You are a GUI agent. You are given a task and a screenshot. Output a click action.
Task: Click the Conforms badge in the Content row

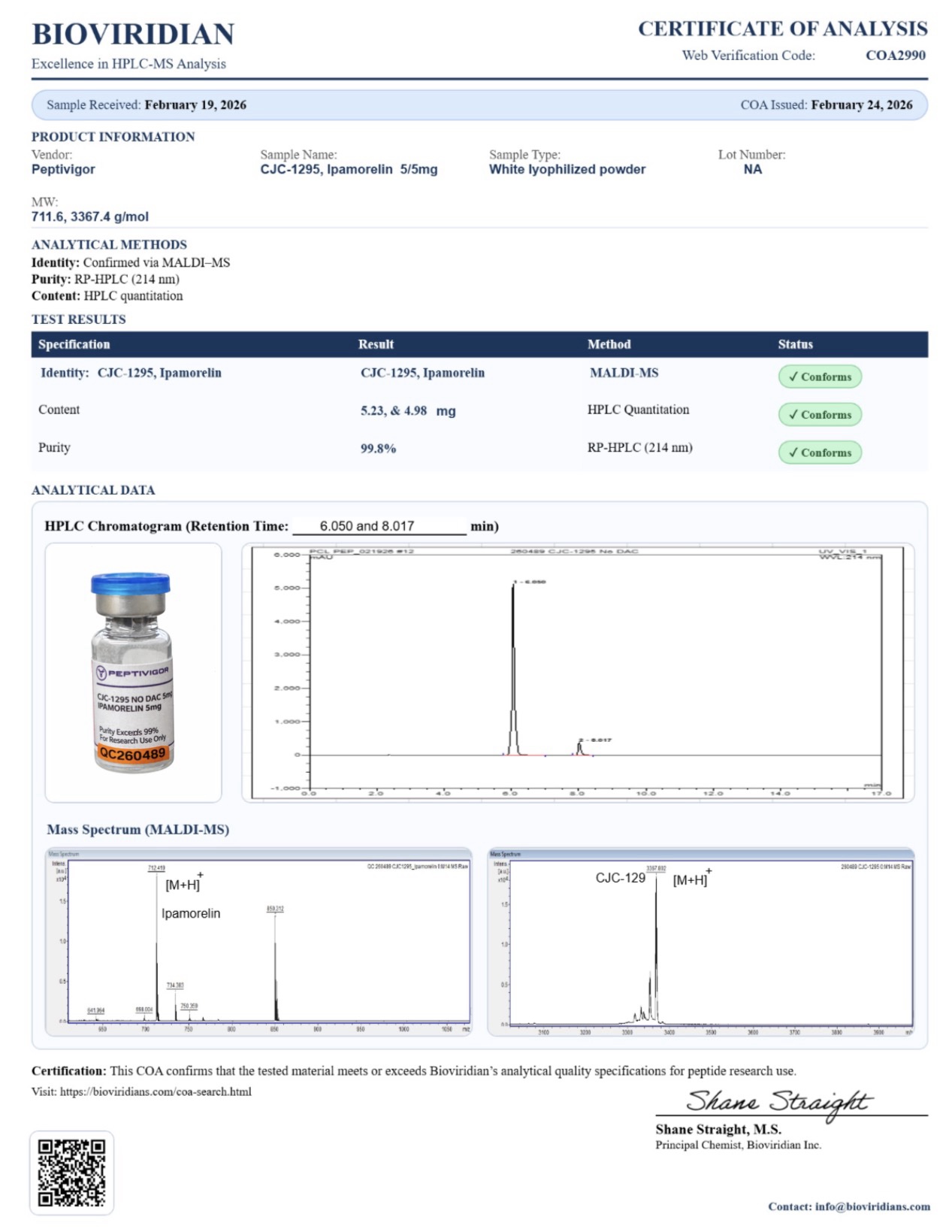click(819, 414)
